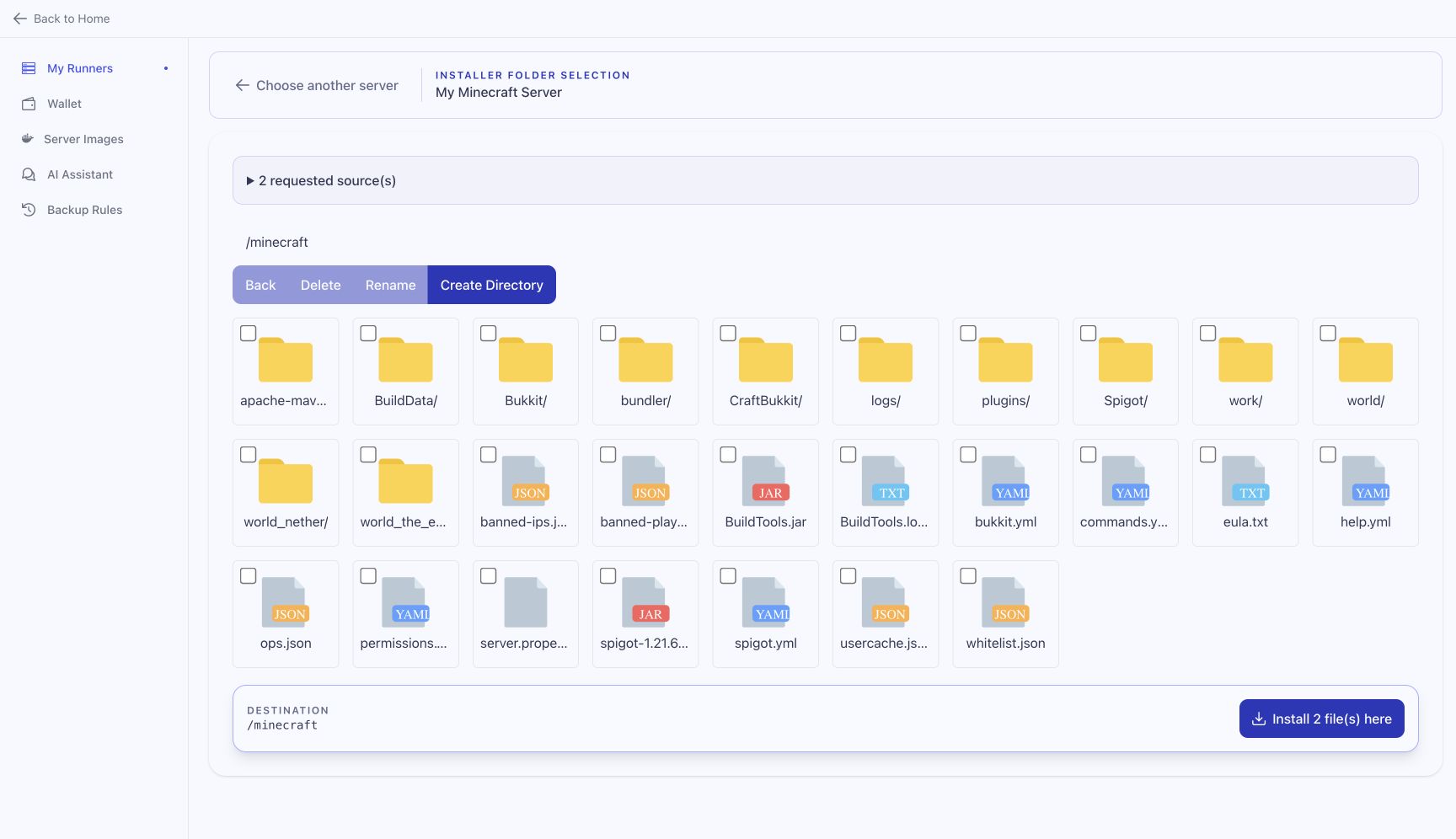
Task: Click the Server Images whale icon
Action: (x=27, y=139)
